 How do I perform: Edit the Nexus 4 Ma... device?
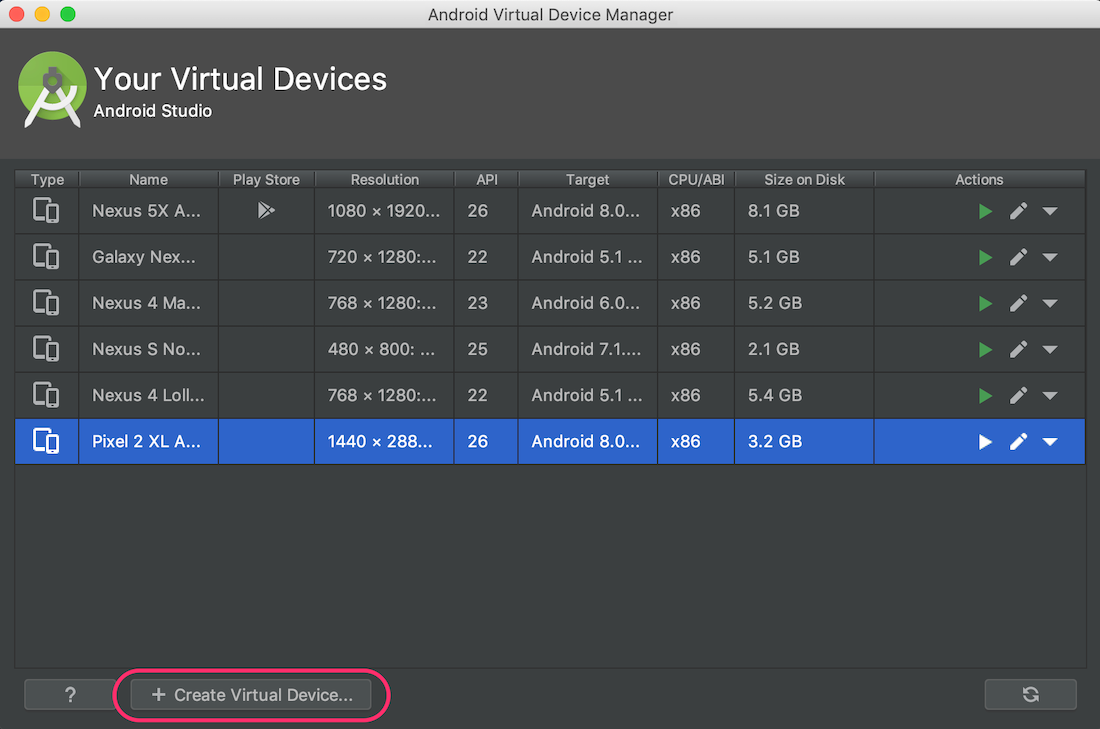click(1019, 303)
